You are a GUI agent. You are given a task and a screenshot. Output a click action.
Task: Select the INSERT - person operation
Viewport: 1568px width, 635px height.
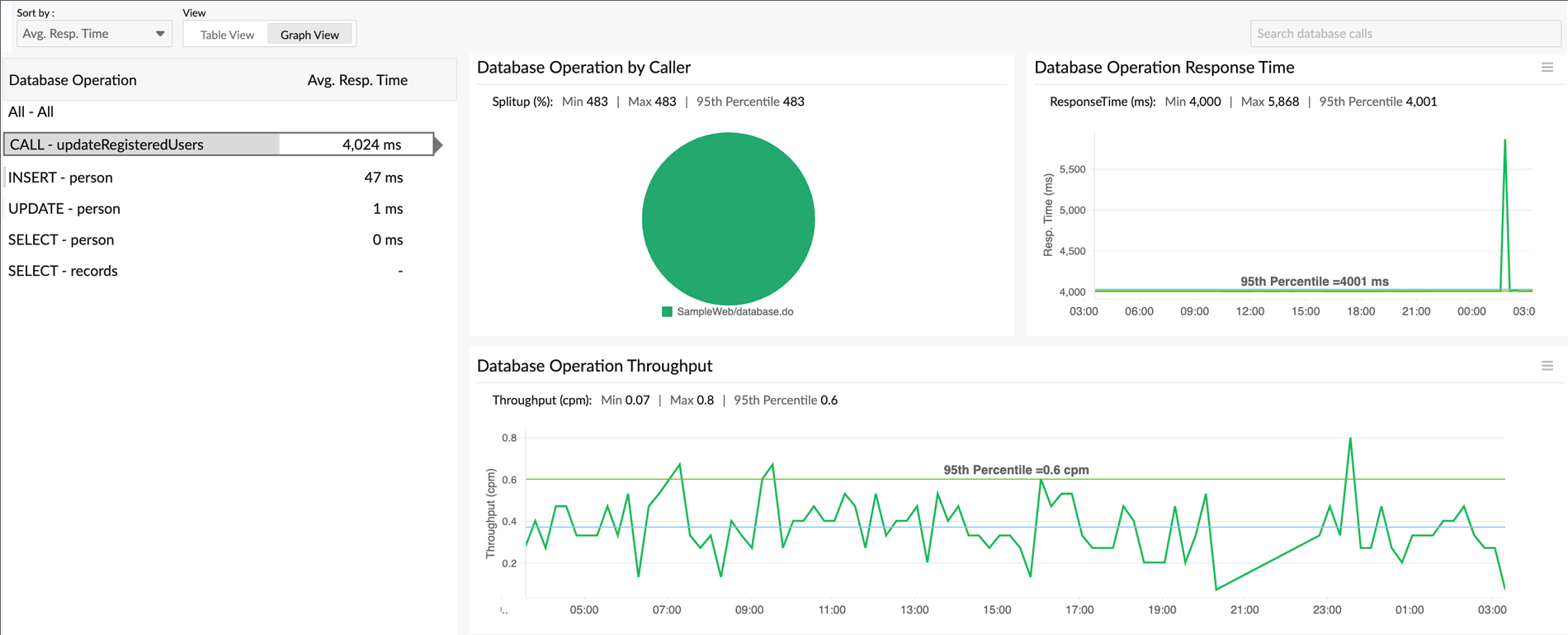tap(60, 178)
